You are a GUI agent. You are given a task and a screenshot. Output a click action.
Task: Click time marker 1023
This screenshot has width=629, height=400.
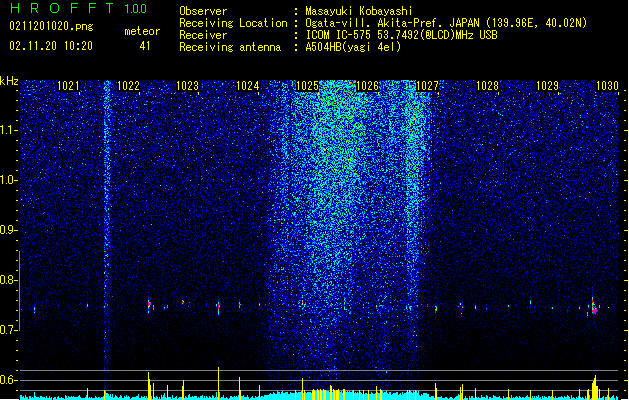coord(187,86)
